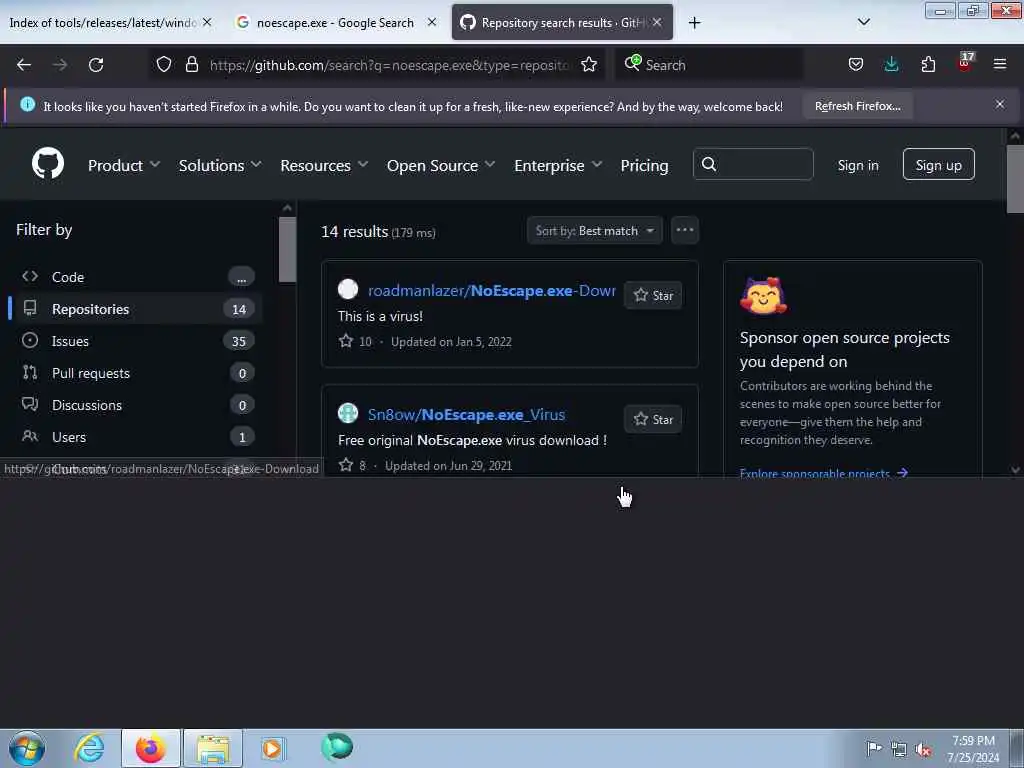
Task: Open a new tab with plus button
Action: click(694, 23)
